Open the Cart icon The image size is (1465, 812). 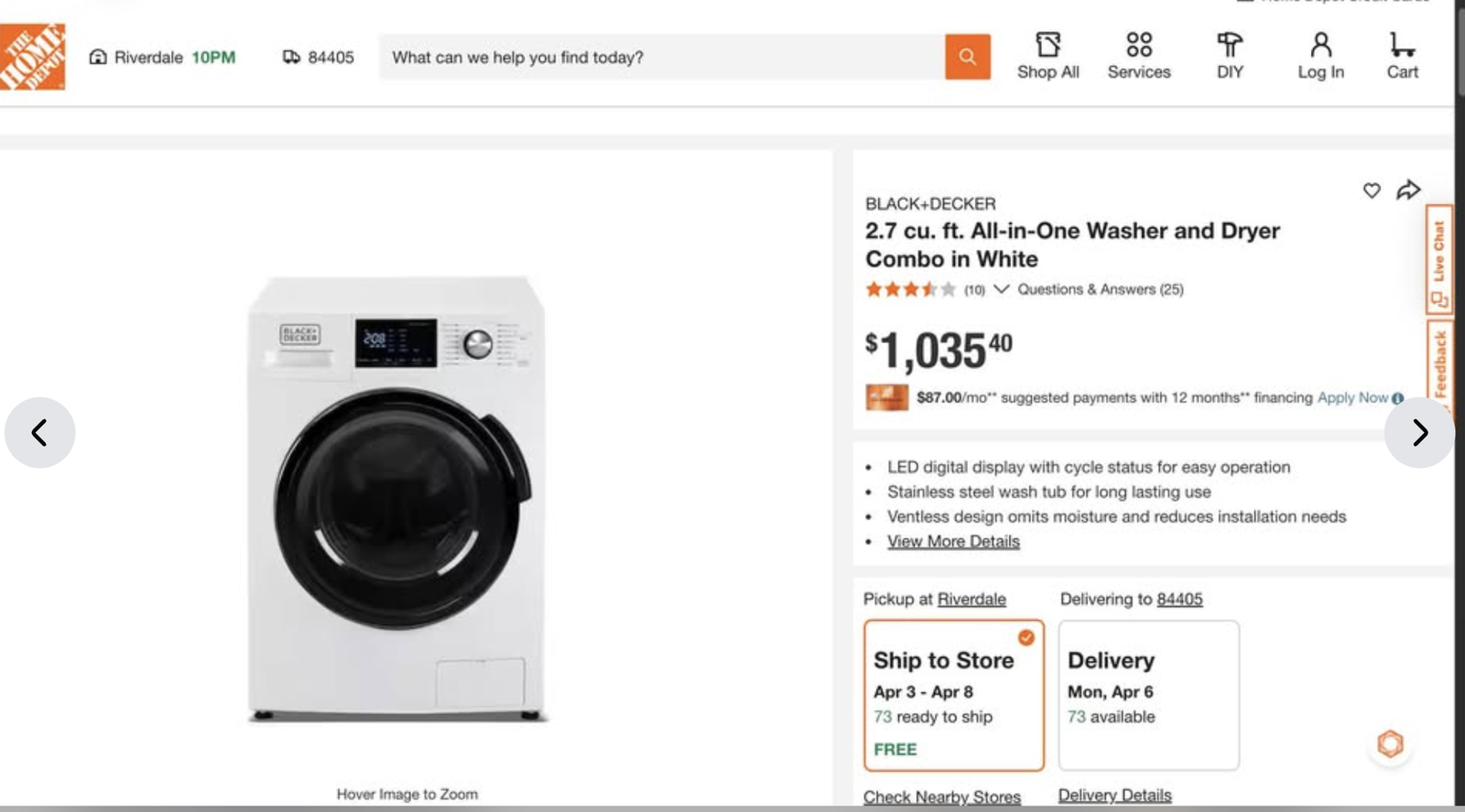pyautogui.click(x=1402, y=56)
